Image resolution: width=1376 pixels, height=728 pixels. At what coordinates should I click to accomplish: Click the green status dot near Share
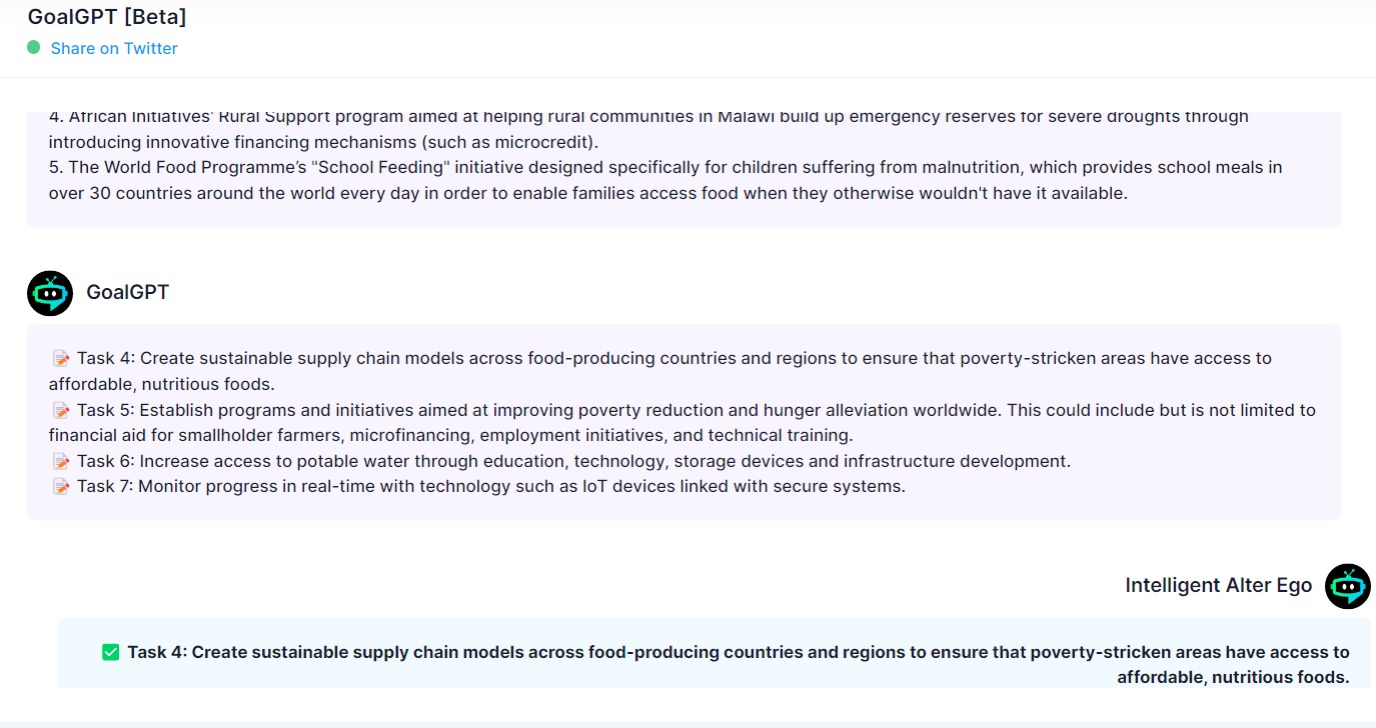click(34, 47)
